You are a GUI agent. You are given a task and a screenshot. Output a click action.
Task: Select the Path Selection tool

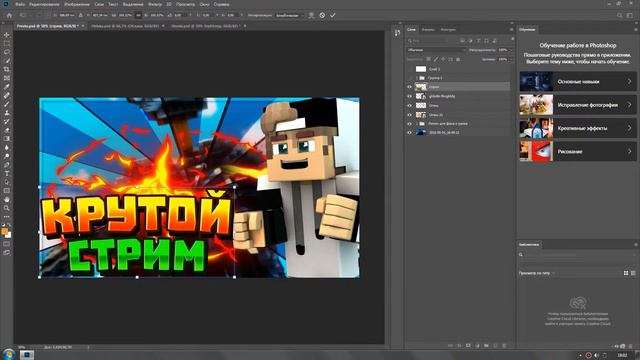coord(7,182)
